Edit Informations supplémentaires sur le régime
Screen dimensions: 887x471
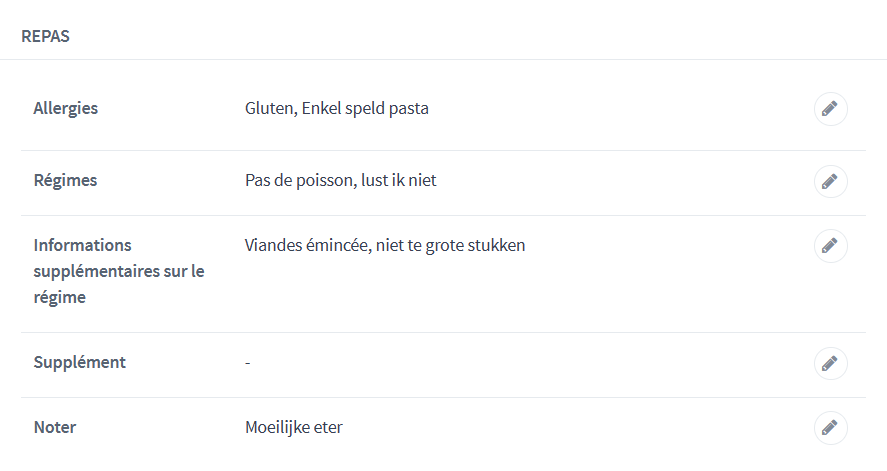pos(830,246)
